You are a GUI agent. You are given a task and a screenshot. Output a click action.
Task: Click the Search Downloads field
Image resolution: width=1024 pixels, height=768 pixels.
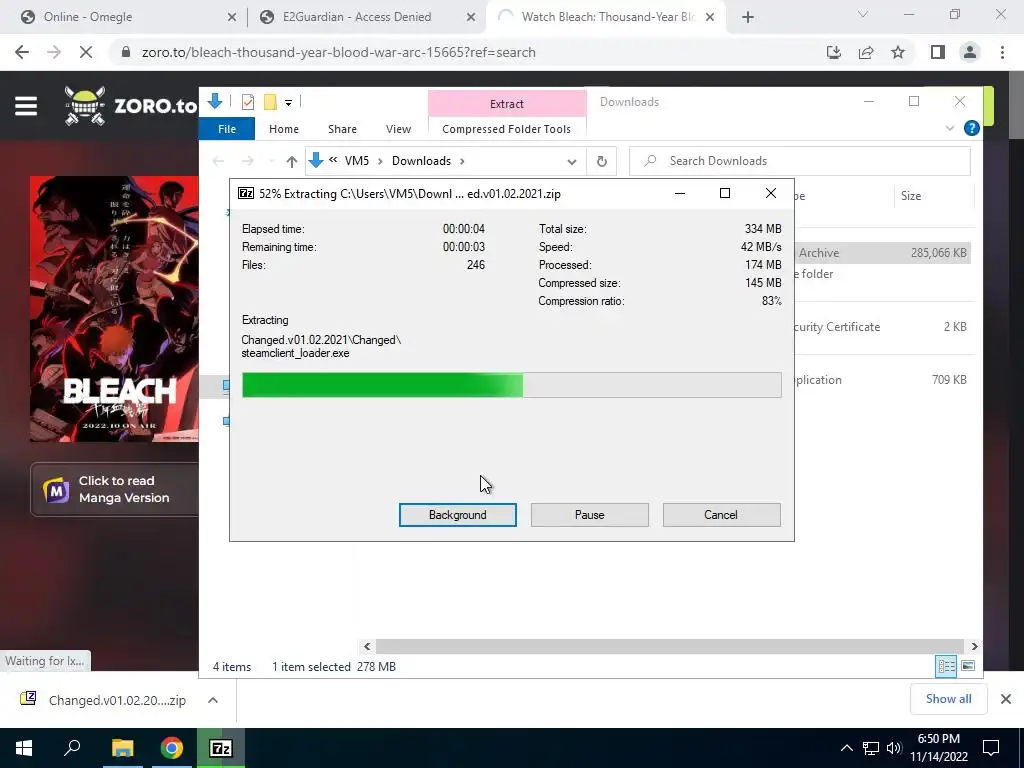click(x=799, y=161)
